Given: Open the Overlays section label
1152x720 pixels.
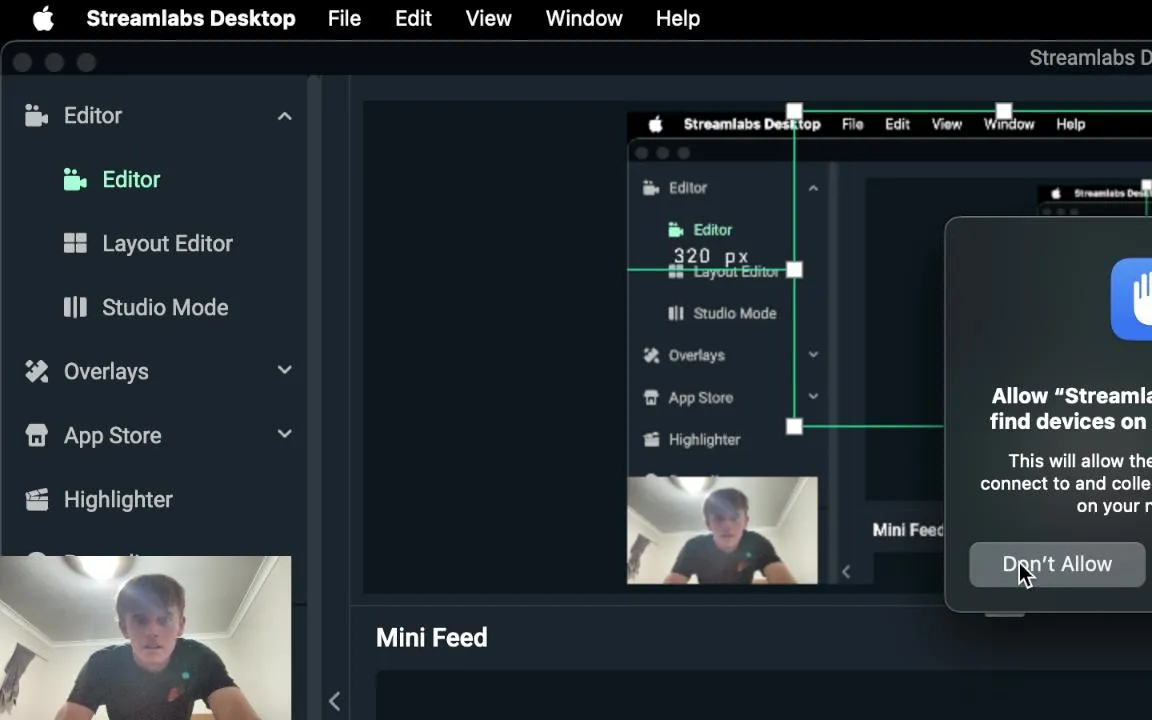Looking at the screenshot, I should (x=106, y=372).
